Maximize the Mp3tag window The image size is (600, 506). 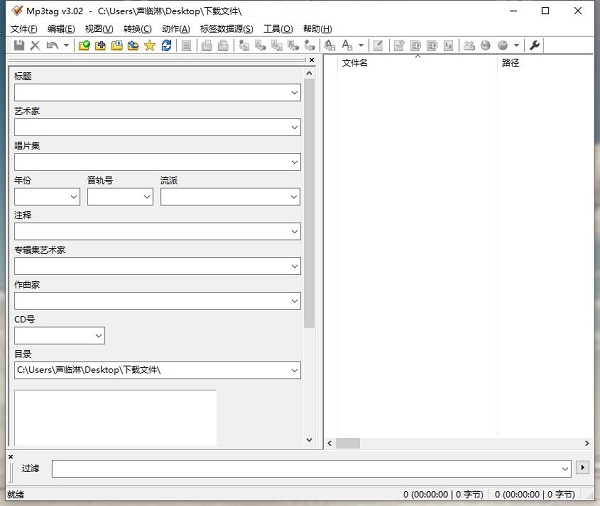[x=545, y=11]
